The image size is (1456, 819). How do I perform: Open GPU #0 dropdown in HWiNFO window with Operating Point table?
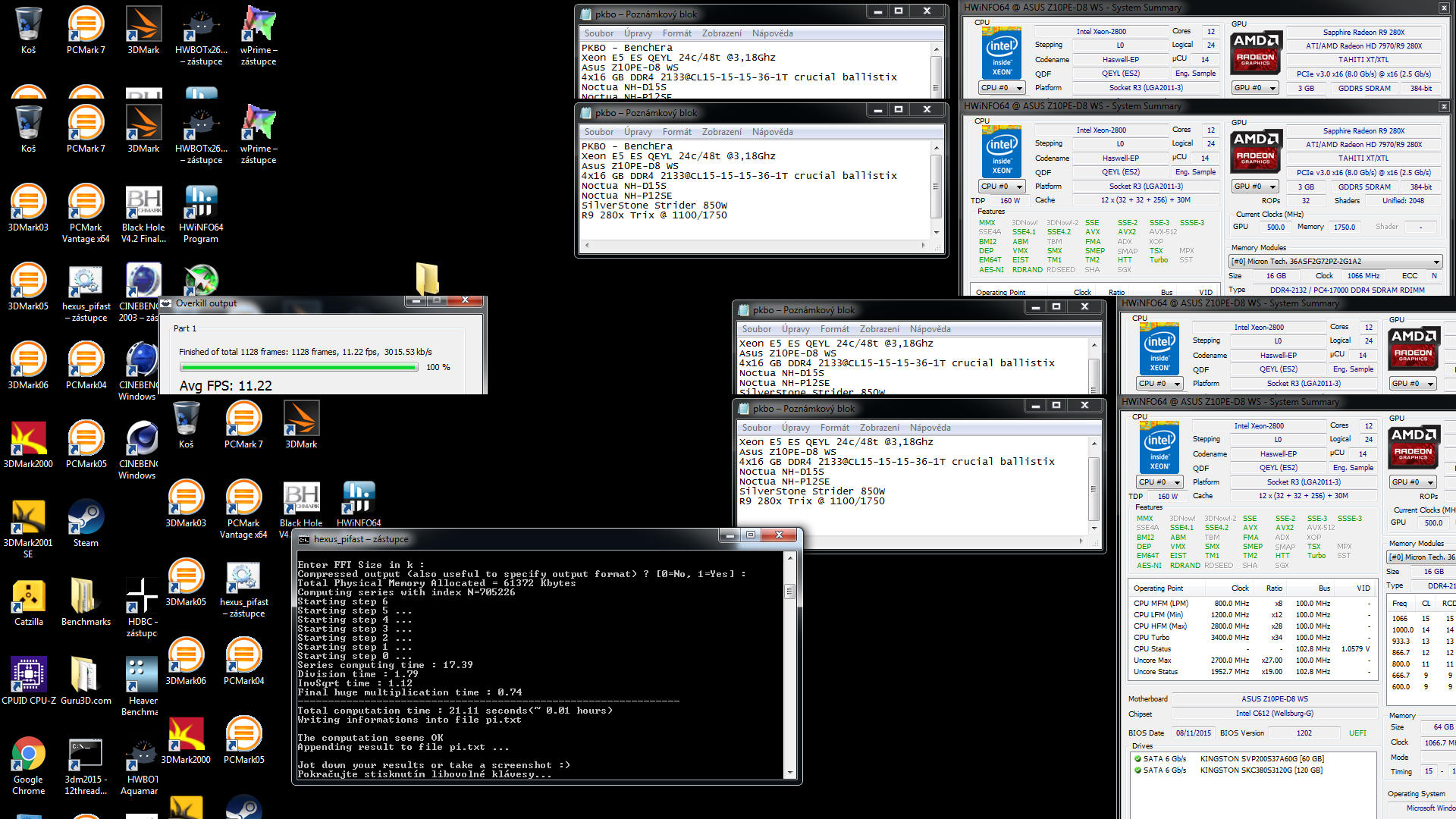pyautogui.click(x=1414, y=482)
